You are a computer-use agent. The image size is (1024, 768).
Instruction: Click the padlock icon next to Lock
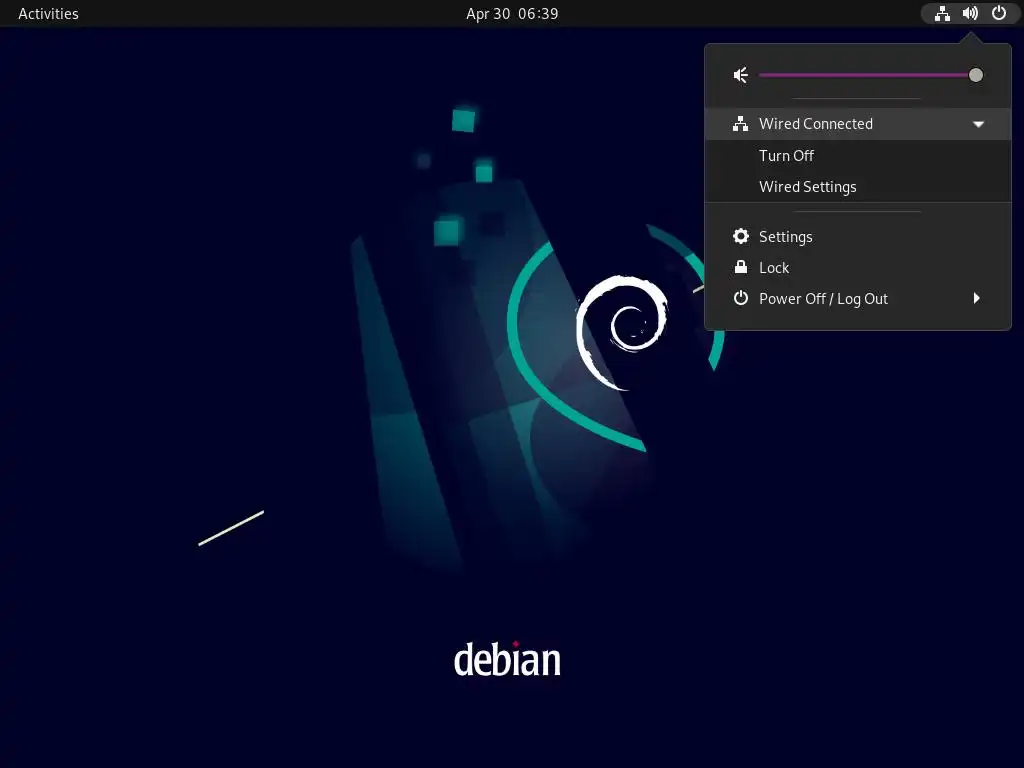pyautogui.click(x=741, y=267)
